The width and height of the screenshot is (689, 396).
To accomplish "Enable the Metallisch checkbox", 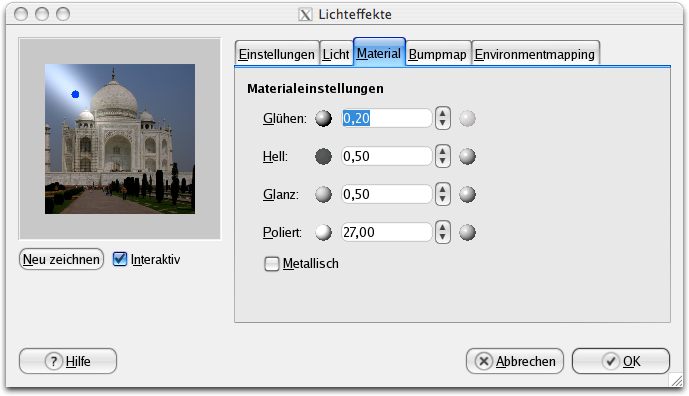I will point(272,264).
